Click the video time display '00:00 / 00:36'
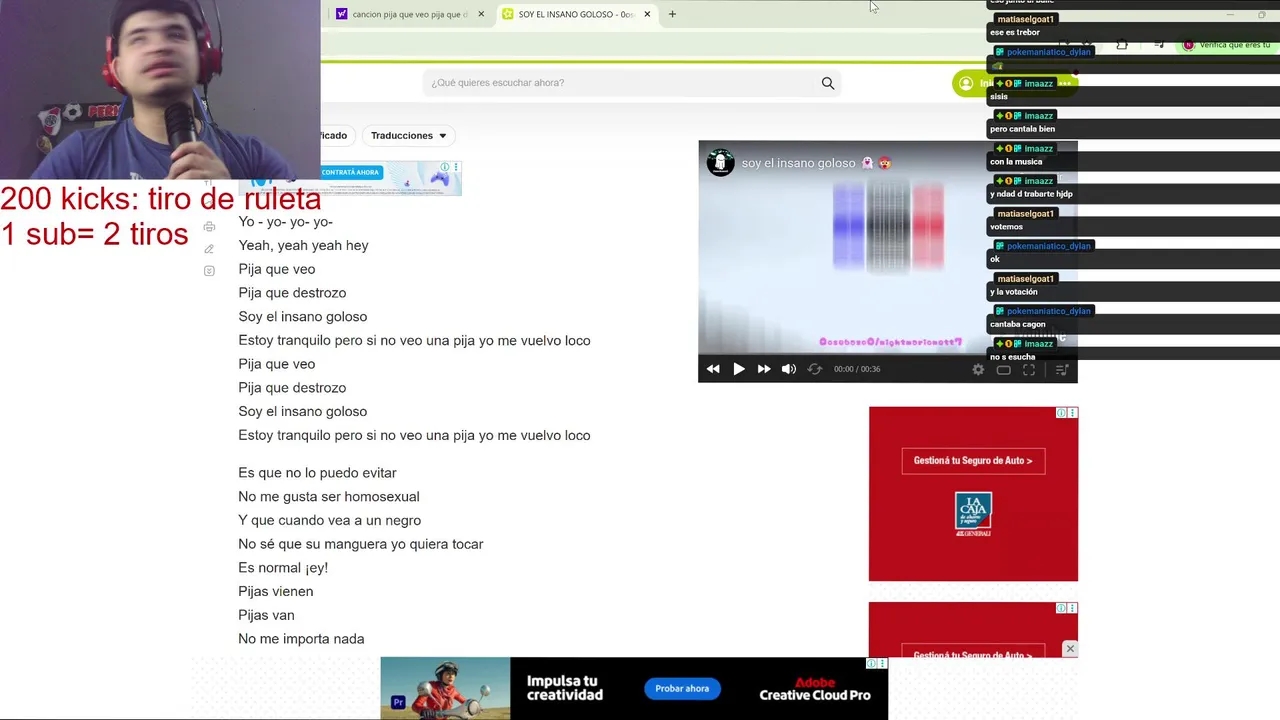Viewport: 1280px width, 720px height. pyautogui.click(x=857, y=369)
